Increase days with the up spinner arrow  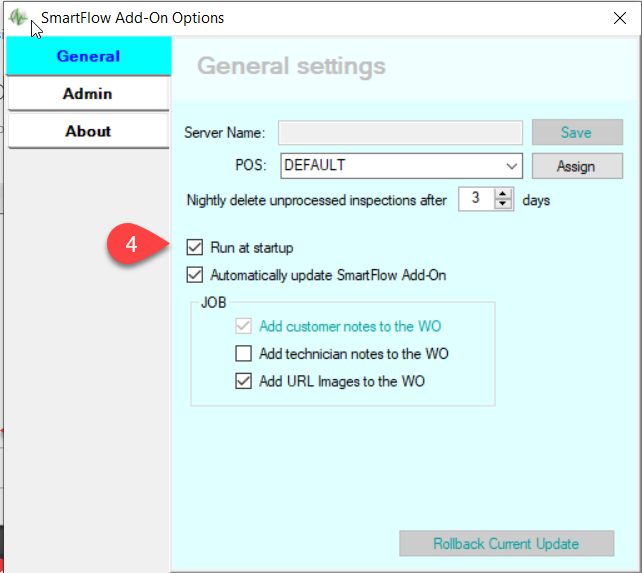click(x=503, y=193)
